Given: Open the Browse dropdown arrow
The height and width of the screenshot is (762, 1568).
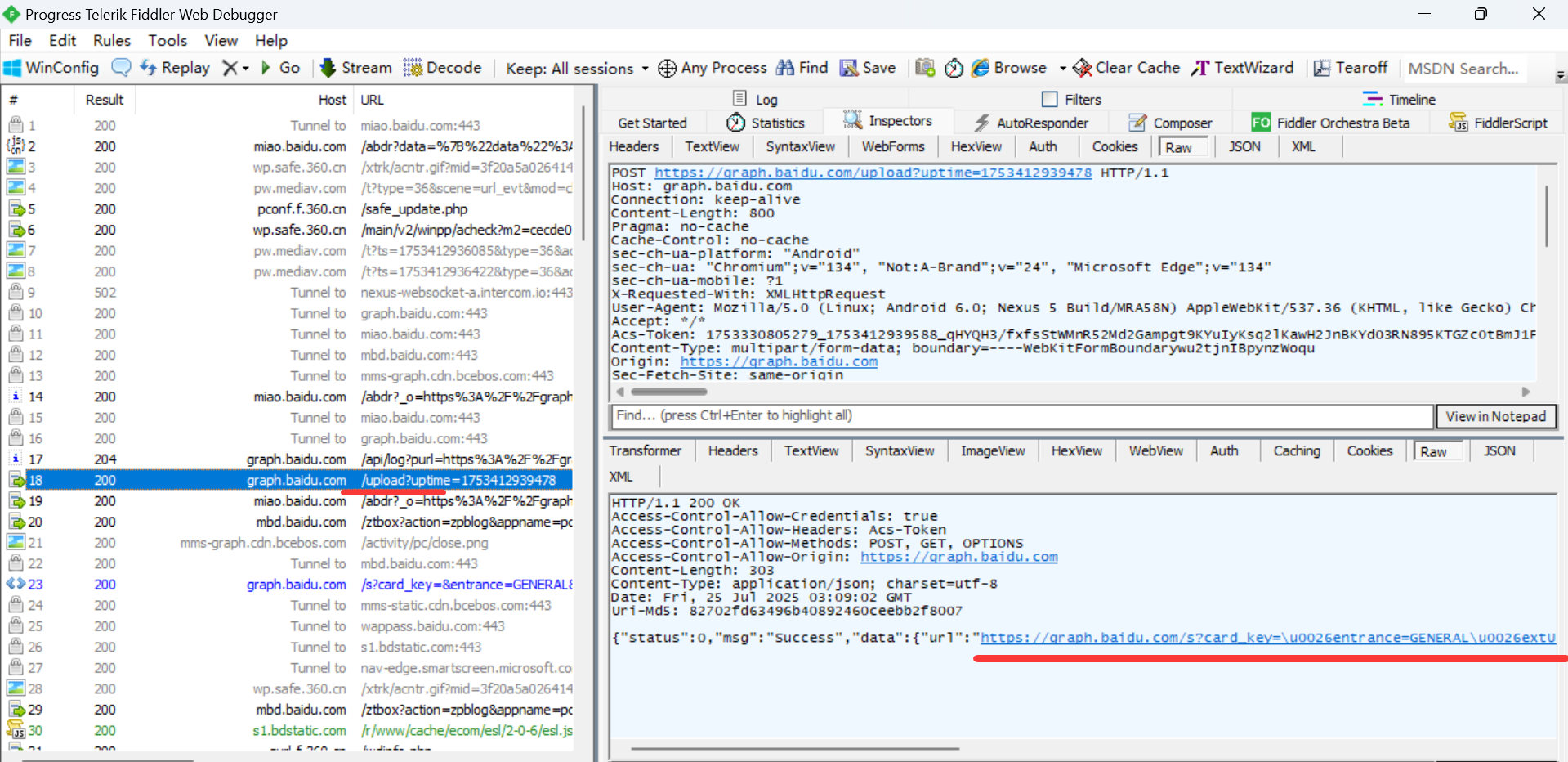Looking at the screenshot, I should (x=1062, y=69).
